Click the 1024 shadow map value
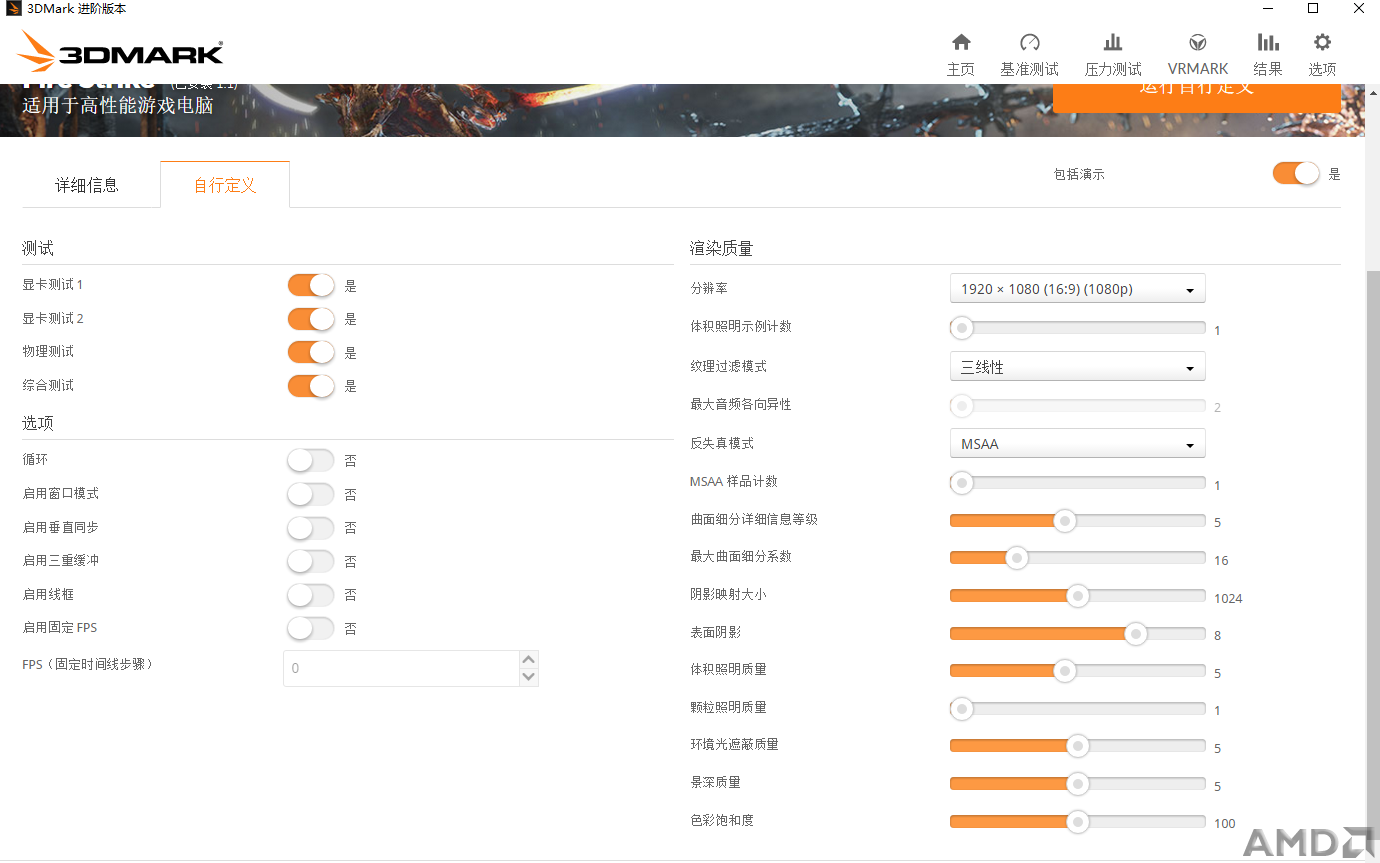 1228,599
